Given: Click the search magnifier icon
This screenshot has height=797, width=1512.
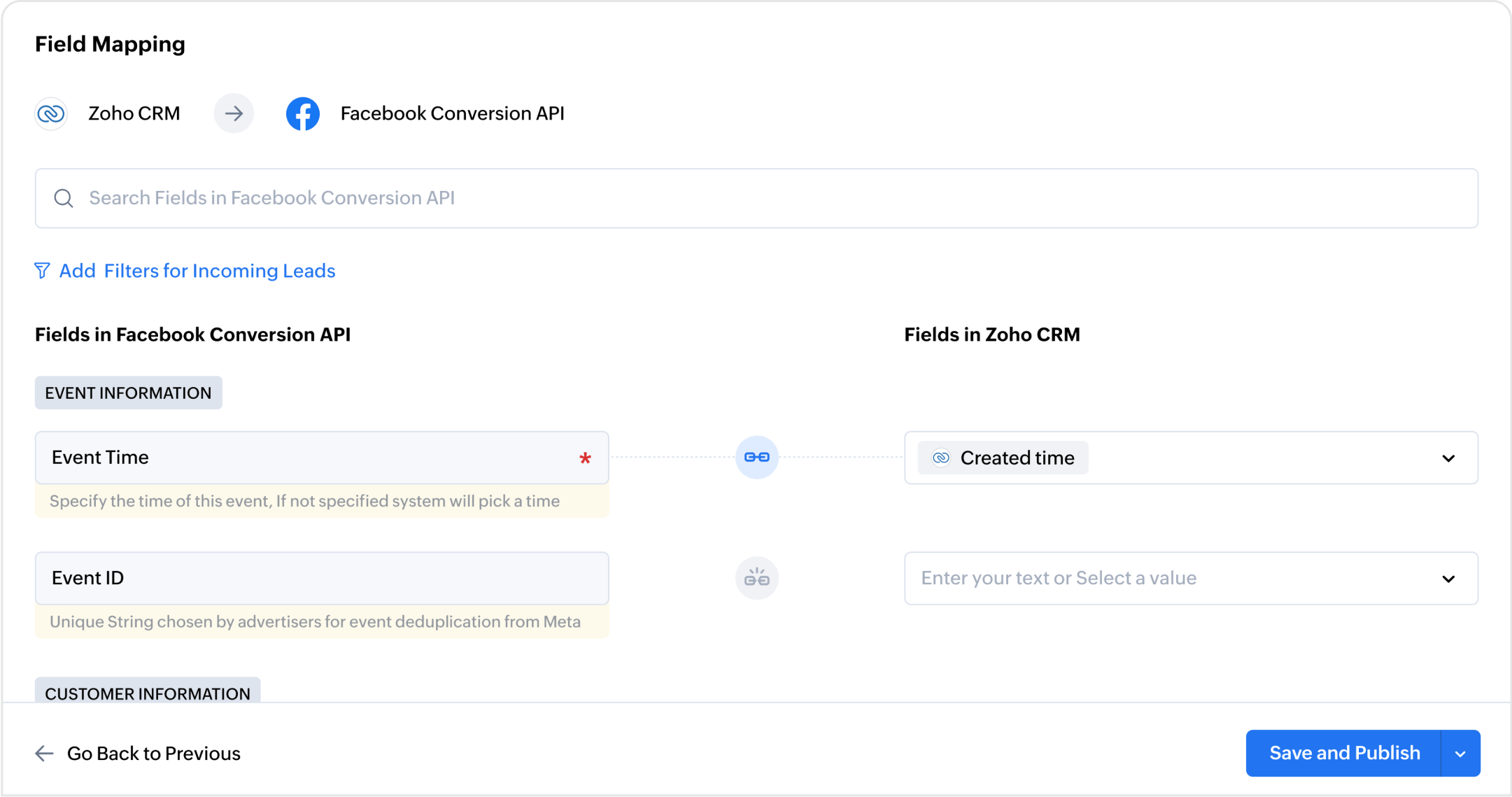Looking at the screenshot, I should pyautogui.click(x=64, y=198).
